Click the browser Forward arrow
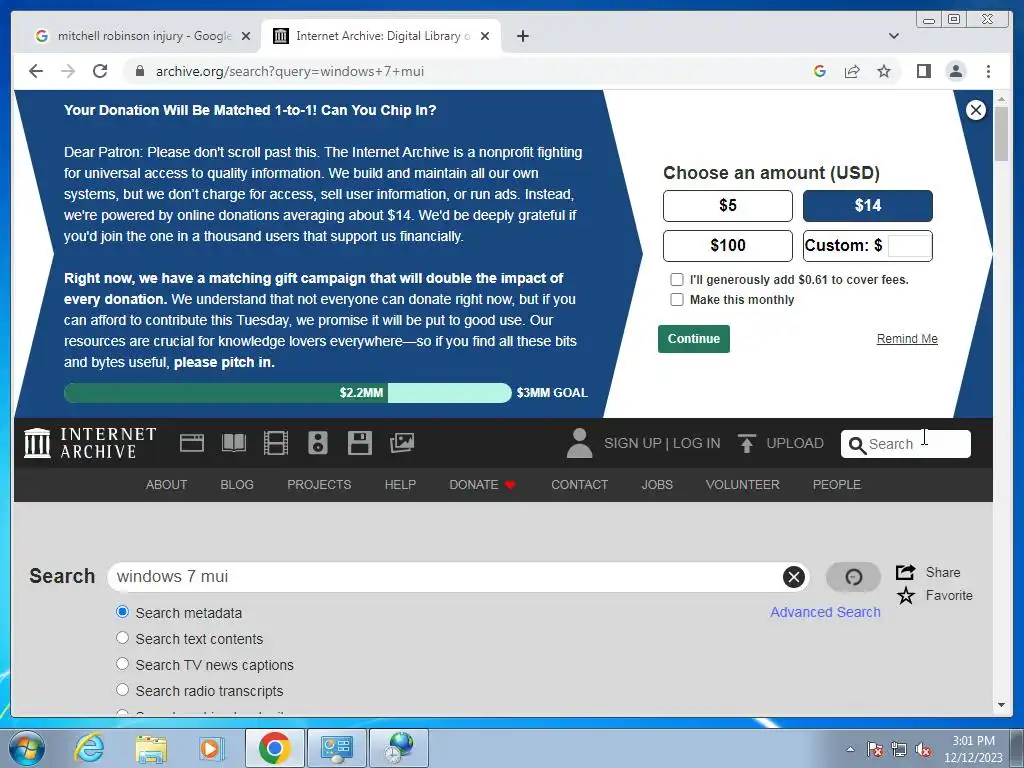This screenshot has width=1024, height=768. (68, 71)
